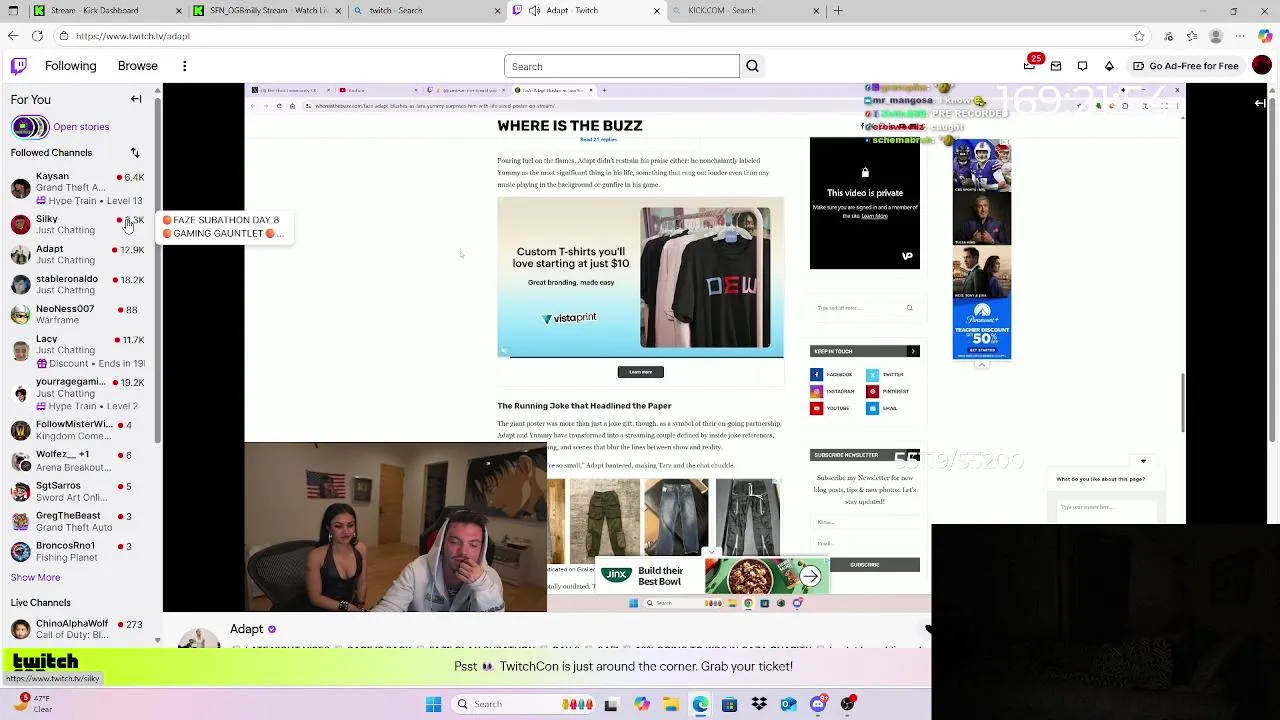The height and width of the screenshot is (720, 1280).
Task: Open File Explorer on taskbar
Action: click(671, 704)
